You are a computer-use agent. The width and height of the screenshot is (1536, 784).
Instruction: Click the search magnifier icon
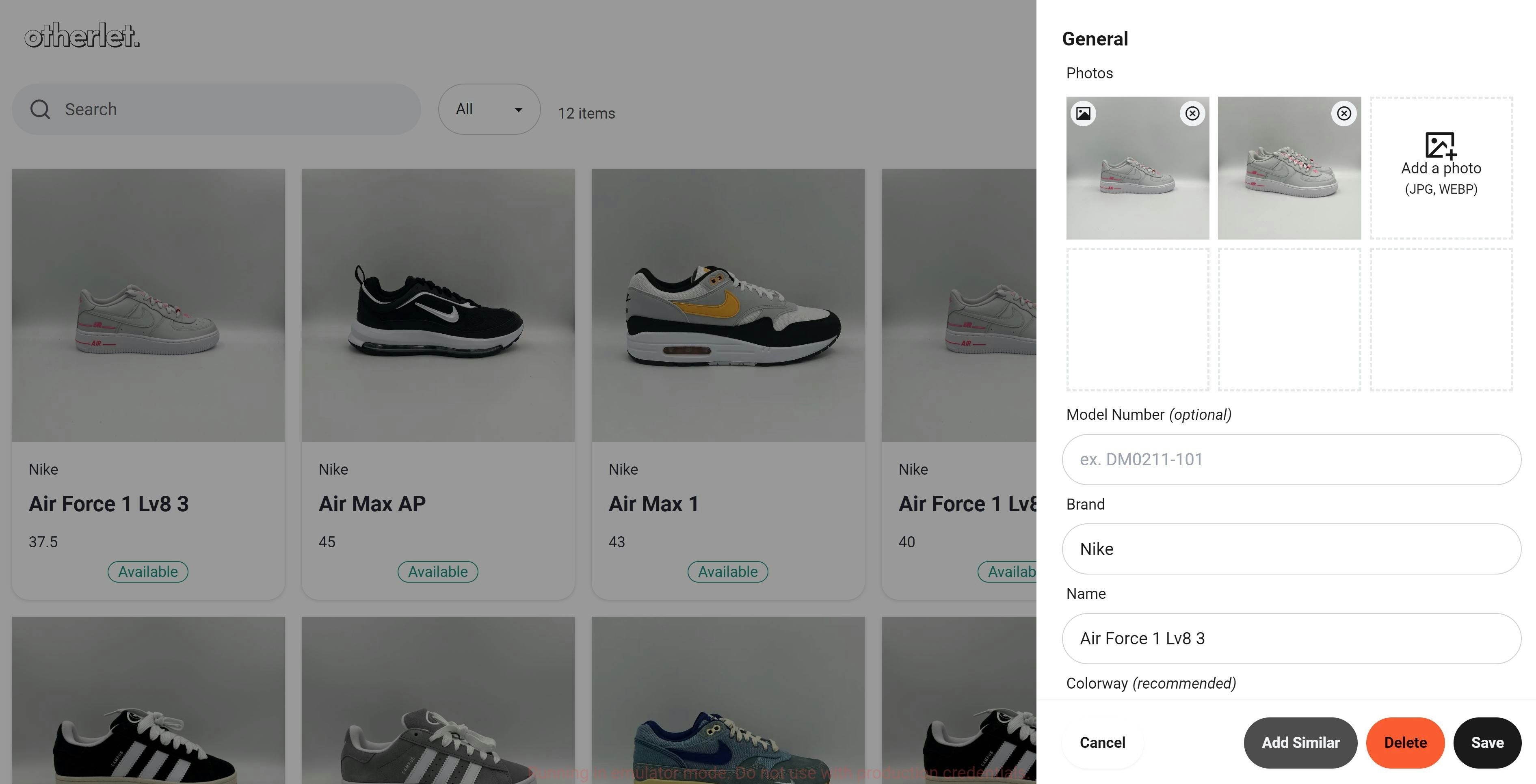point(40,110)
